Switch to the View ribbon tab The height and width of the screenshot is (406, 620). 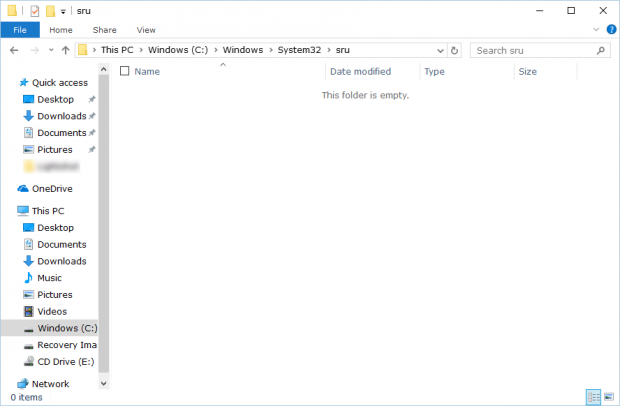pos(146,30)
